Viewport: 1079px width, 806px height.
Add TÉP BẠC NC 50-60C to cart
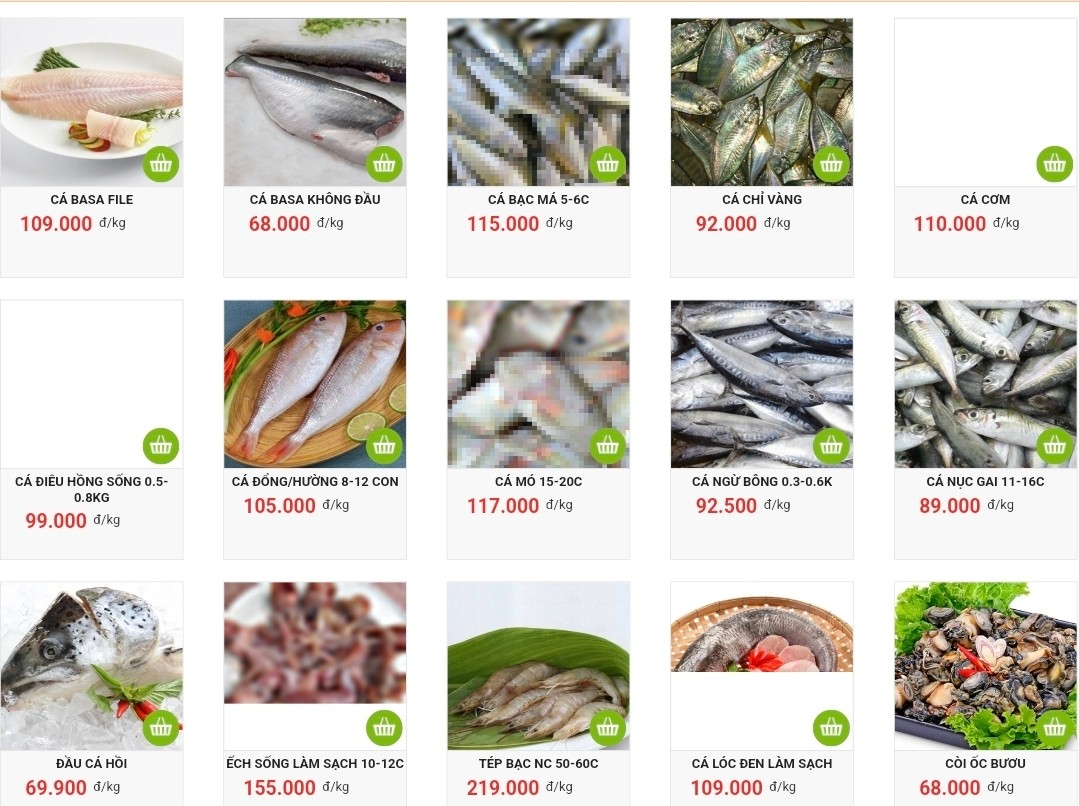click(608, 728)
